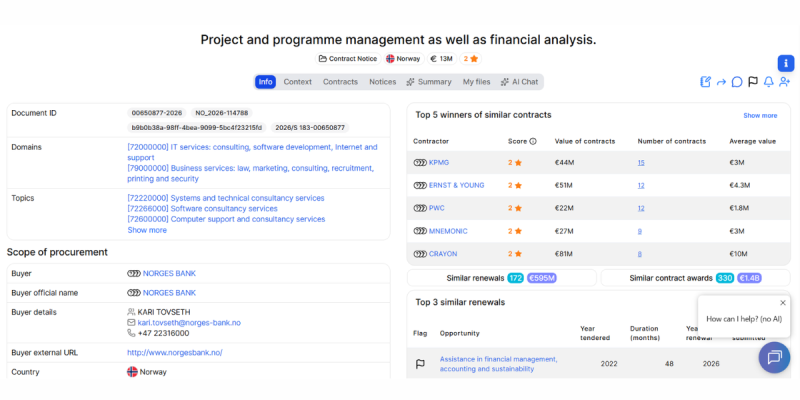Click Show more in Top 5 winners
Screen dimensions: 800x400
coord(760,115)
